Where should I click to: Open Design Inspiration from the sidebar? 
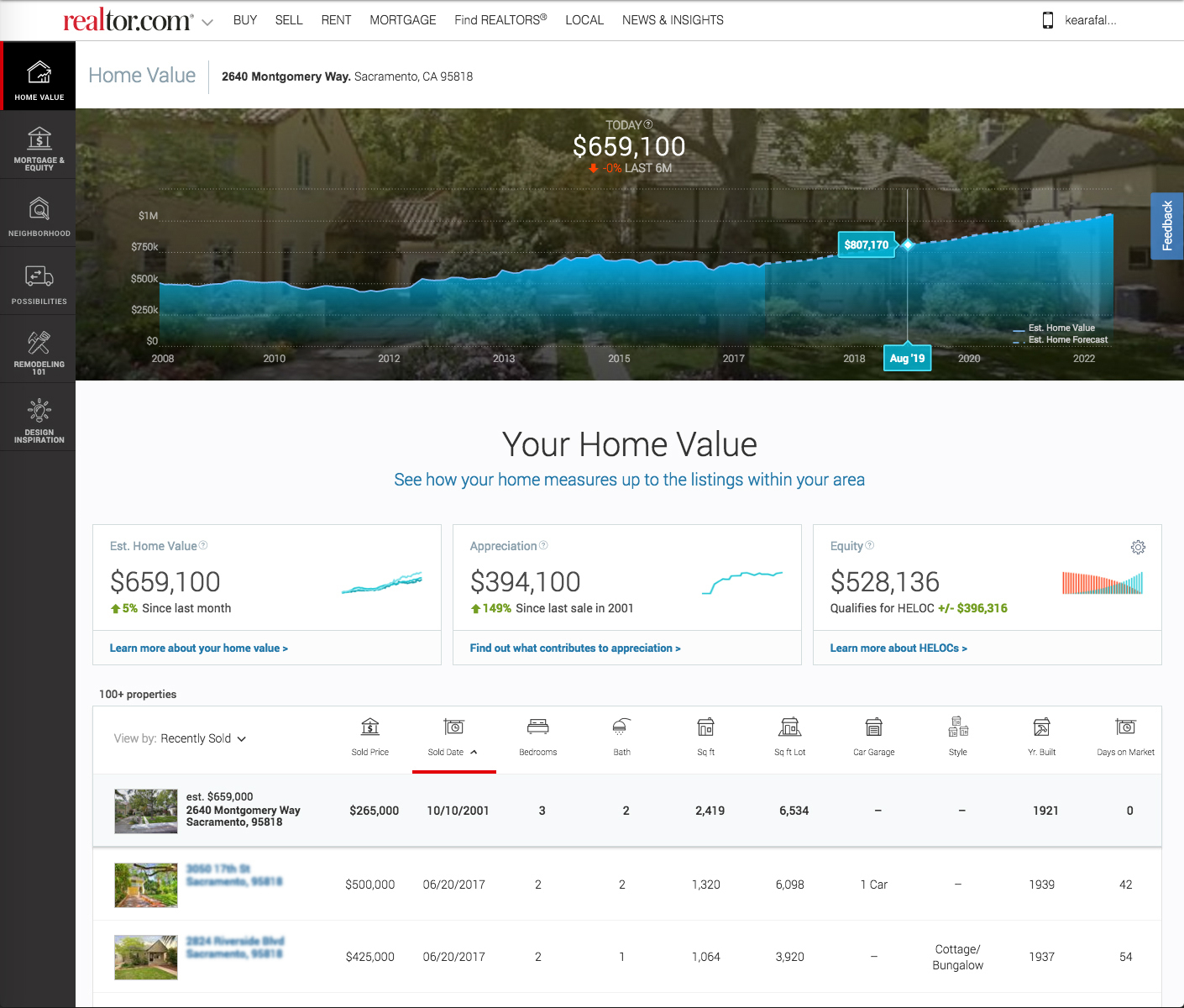(38, 417)
